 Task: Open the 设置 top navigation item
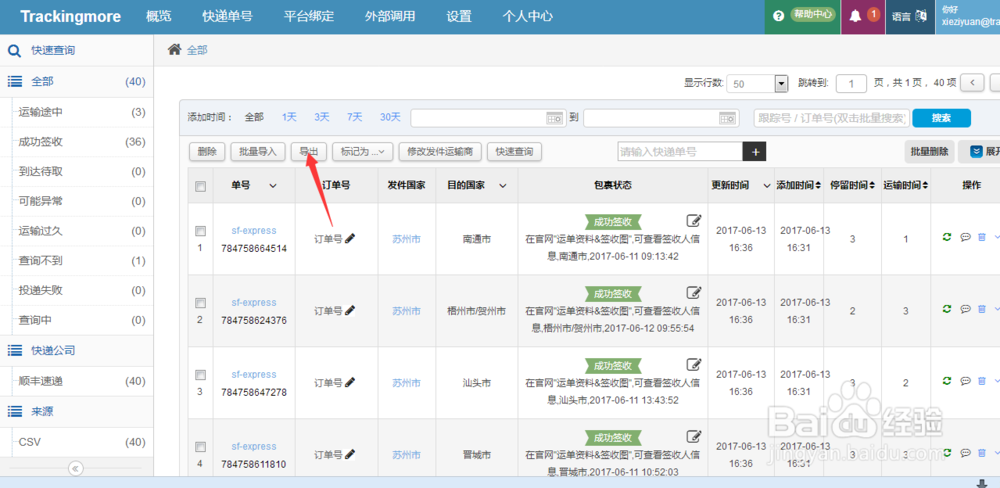459,17
